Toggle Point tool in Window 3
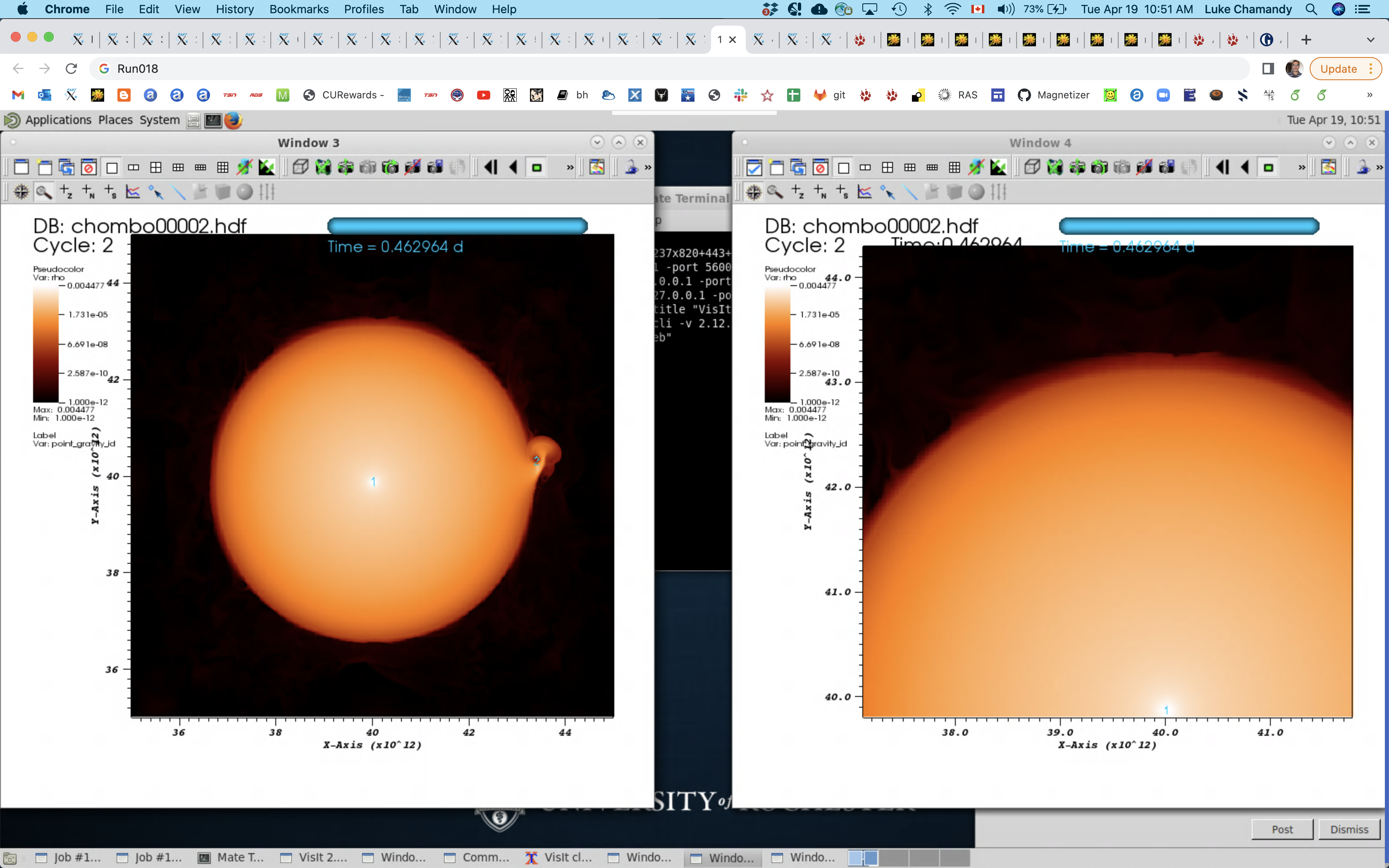 point(155,192)
